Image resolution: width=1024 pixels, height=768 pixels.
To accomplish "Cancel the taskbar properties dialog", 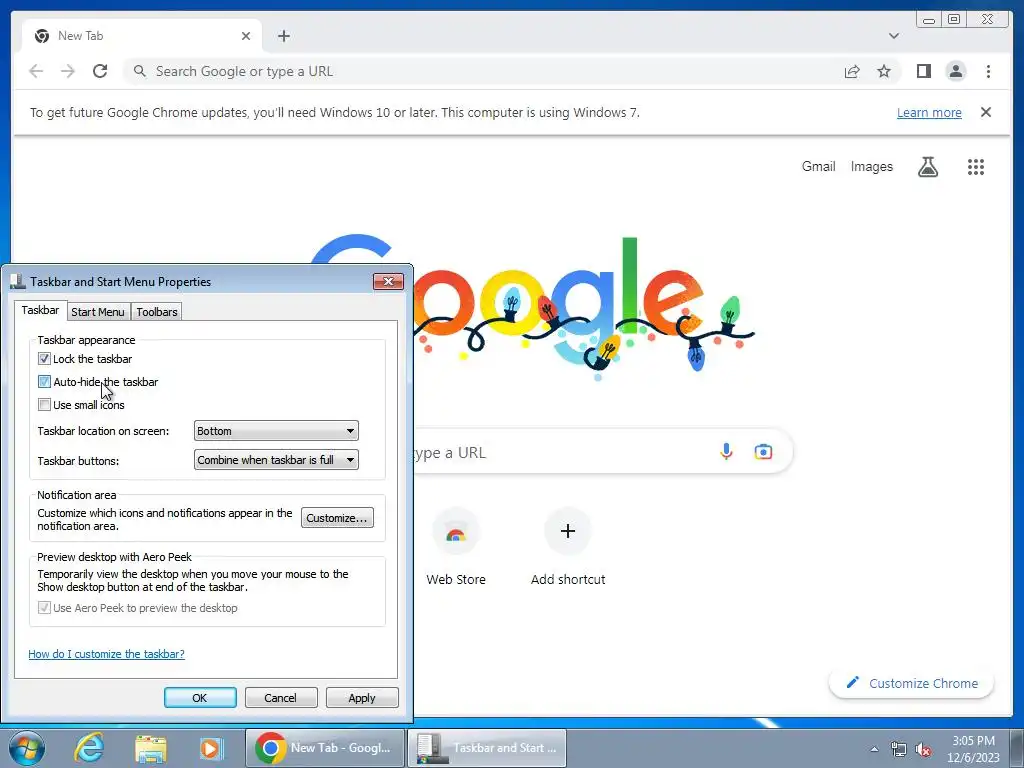I will click(281, 697).
